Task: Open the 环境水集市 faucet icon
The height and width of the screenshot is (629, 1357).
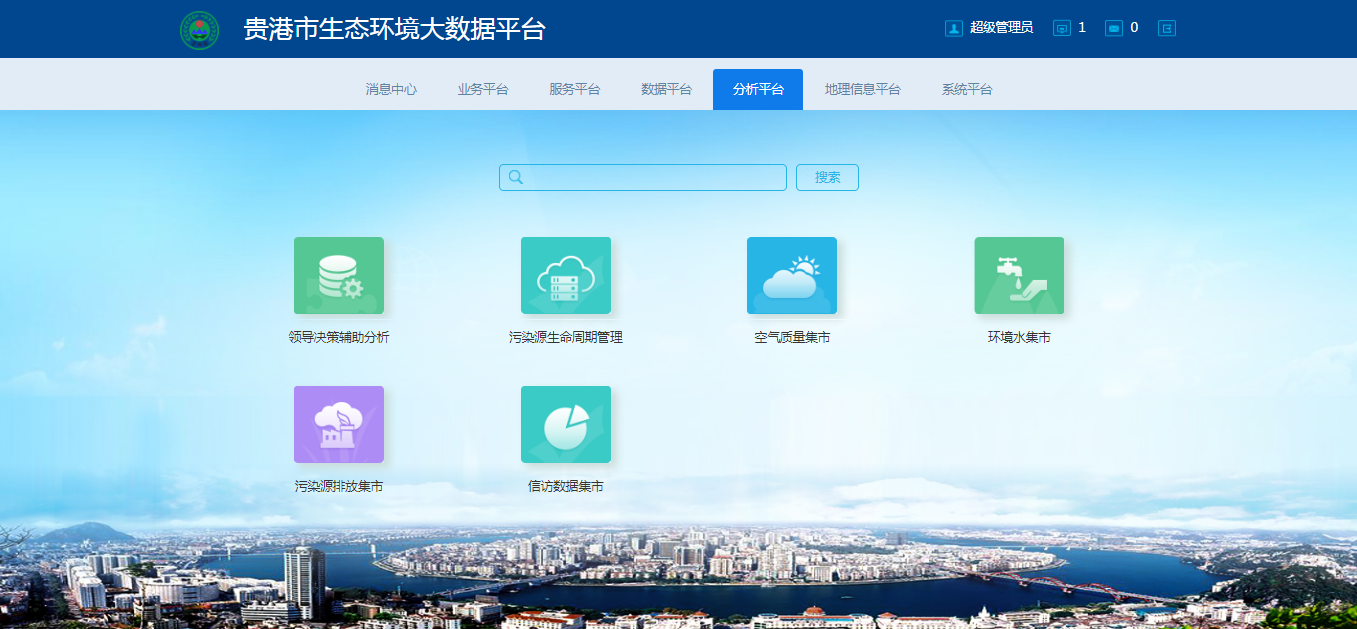Action: (1019, 275)
